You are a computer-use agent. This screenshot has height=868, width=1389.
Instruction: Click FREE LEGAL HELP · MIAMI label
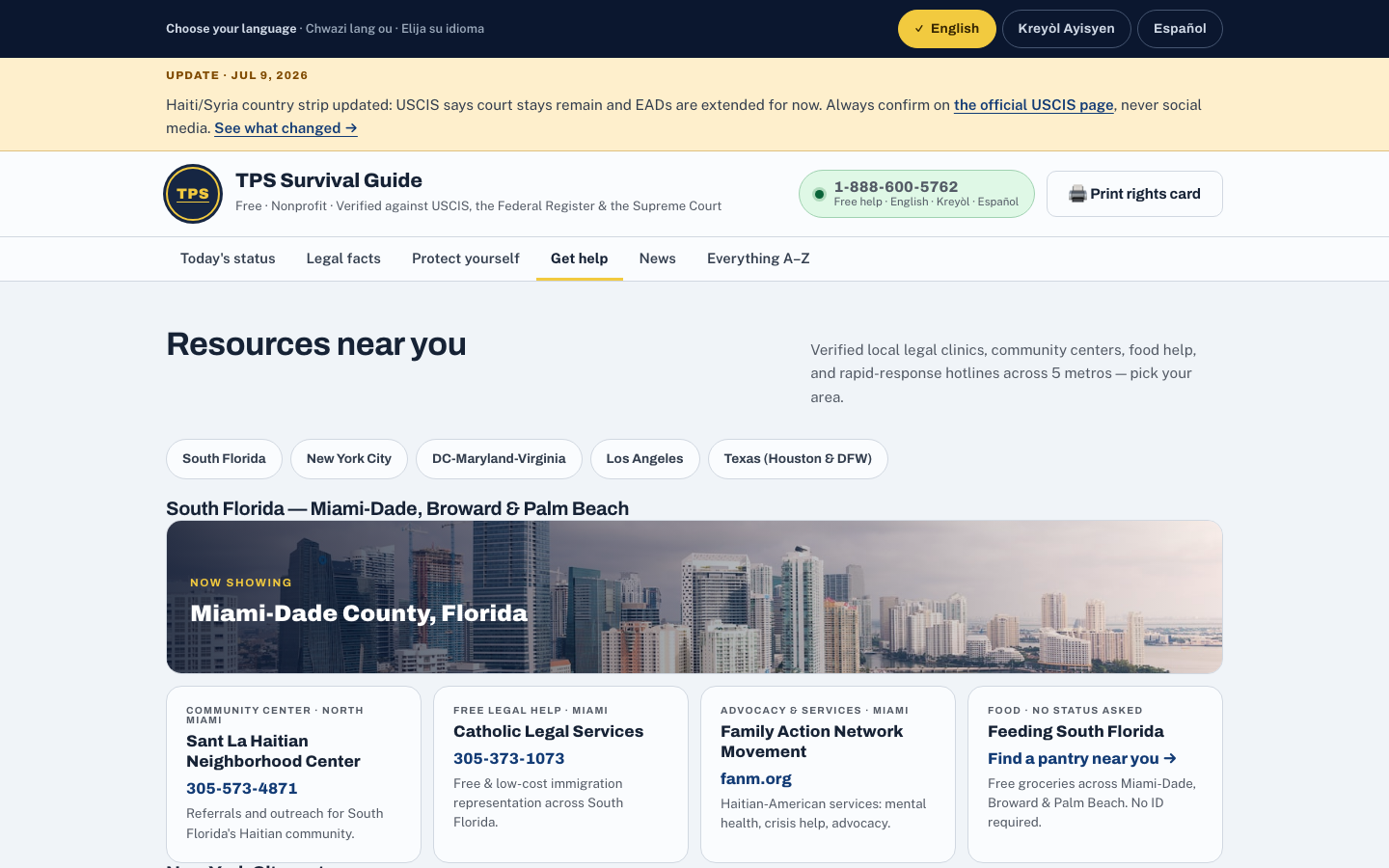point(531,711)
